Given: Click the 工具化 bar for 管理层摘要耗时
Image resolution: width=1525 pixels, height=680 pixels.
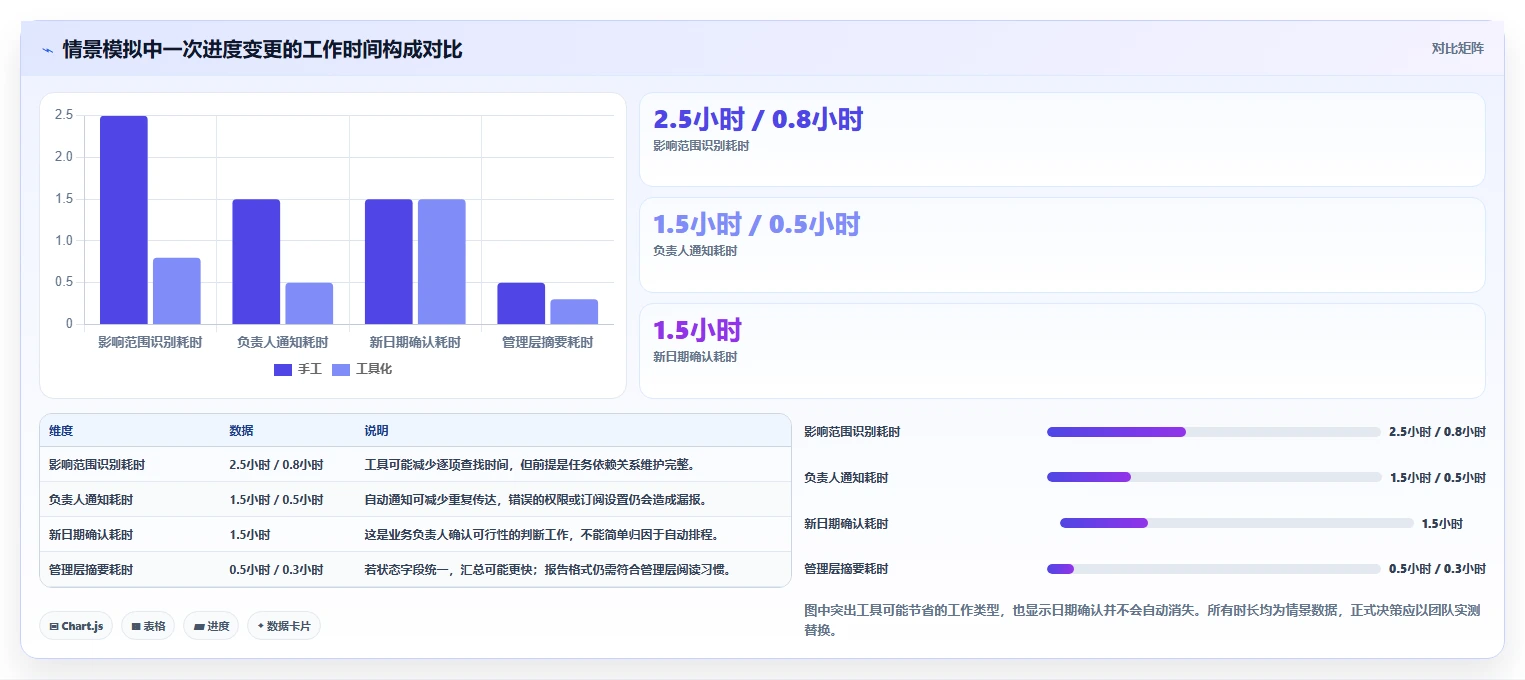Looking at the screenshot, I should pos(574,312).
